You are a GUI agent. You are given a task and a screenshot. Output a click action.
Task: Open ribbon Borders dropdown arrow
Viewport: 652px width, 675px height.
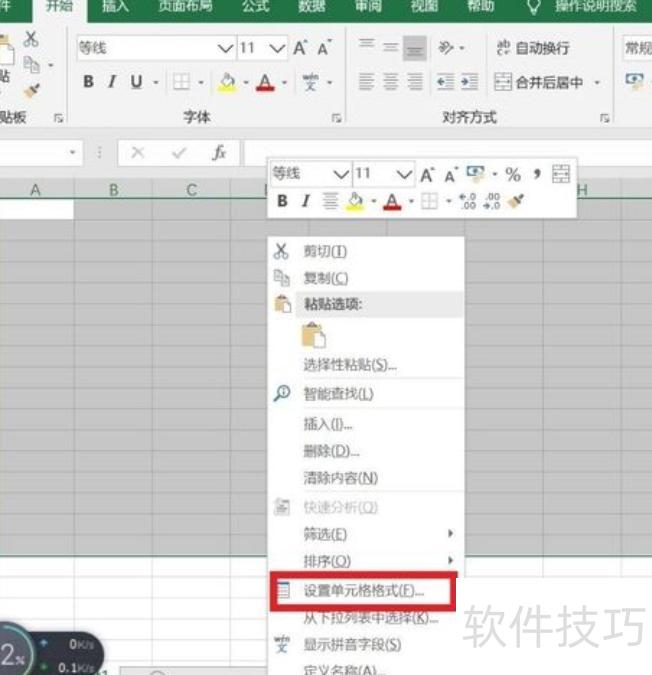201,82
